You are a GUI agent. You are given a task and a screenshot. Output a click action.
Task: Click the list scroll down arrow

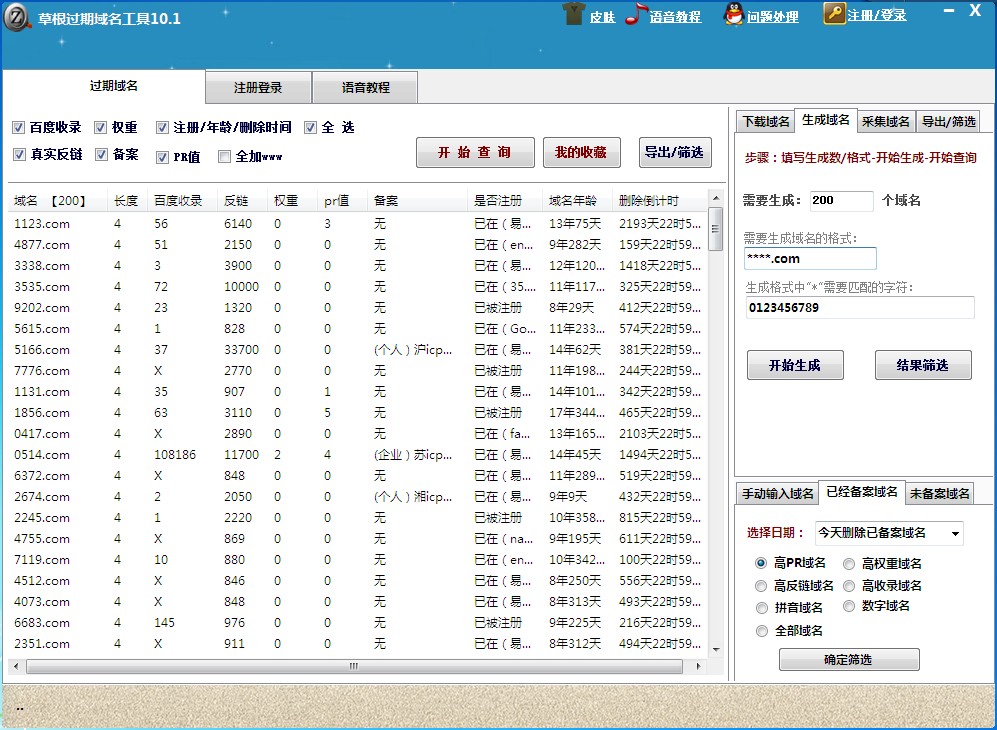pos(716,650)
